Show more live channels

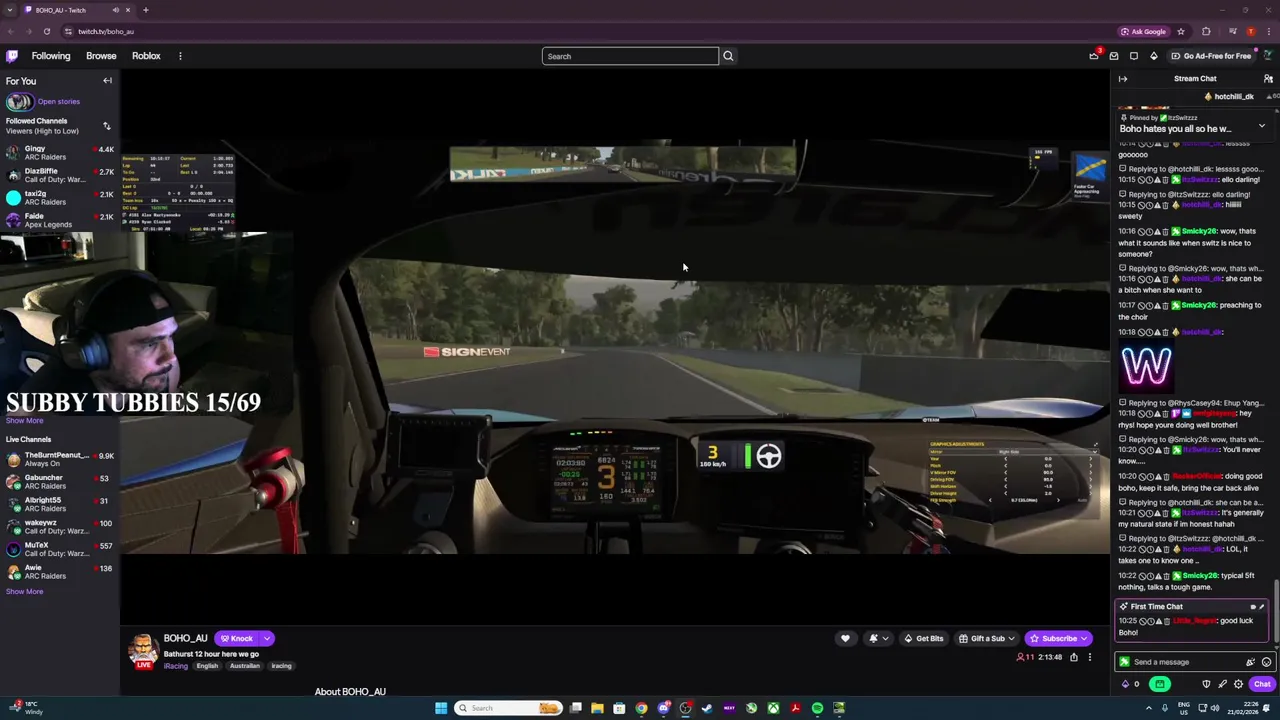(x=25, y=592)
